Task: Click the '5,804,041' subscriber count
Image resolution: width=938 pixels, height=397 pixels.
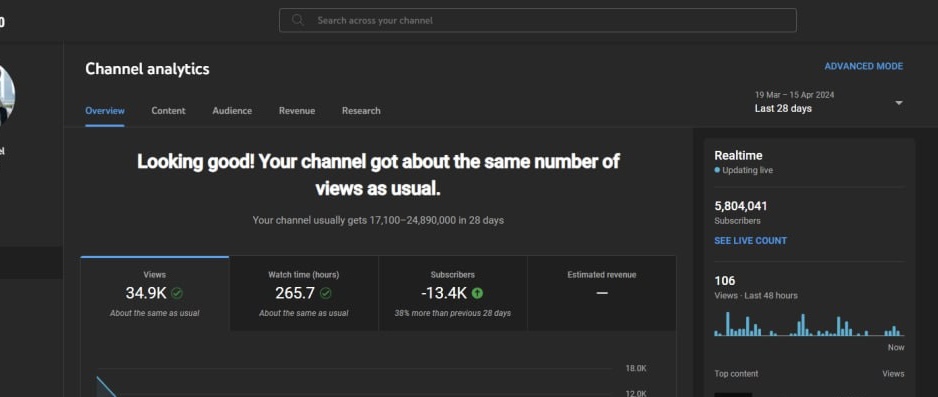Action: pyautogui.click(x=741, y=206)
